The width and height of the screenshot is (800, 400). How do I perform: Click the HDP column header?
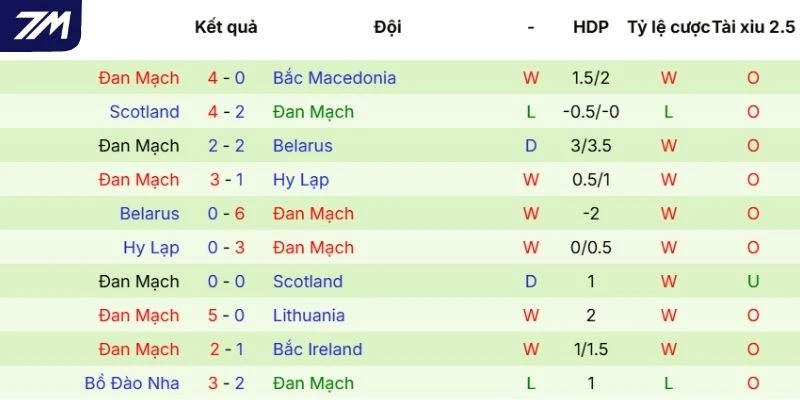(591, 27)
